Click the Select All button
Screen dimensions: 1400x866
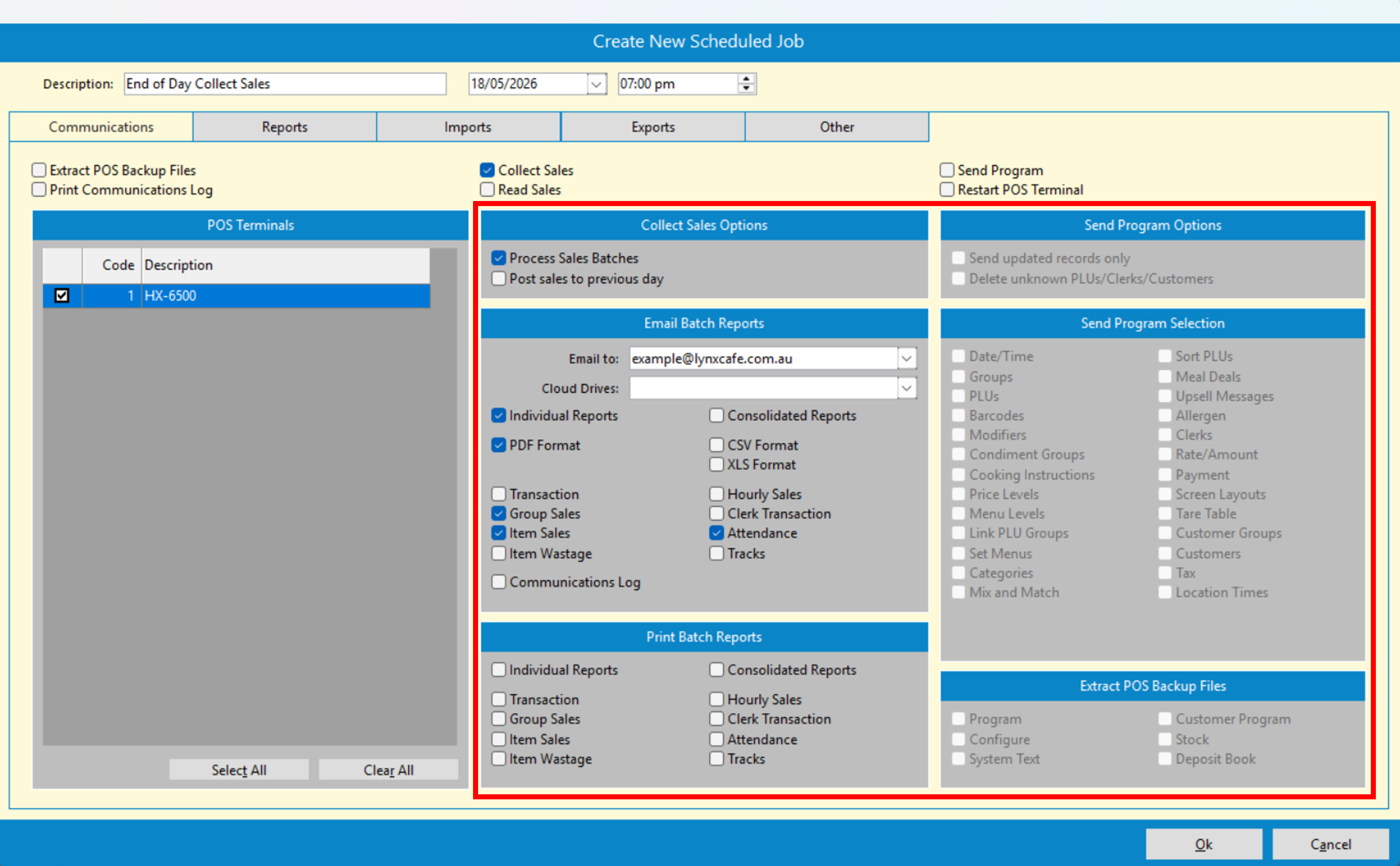coord(239,770)
